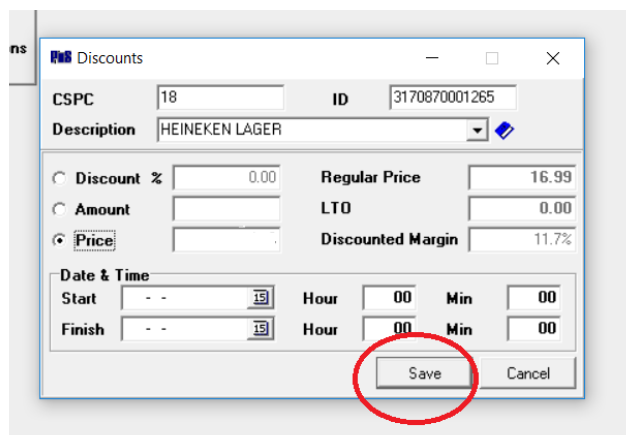This screenshot has width=634, height=444.
Task: Select the Price radio button
Action: coord(59,240)
